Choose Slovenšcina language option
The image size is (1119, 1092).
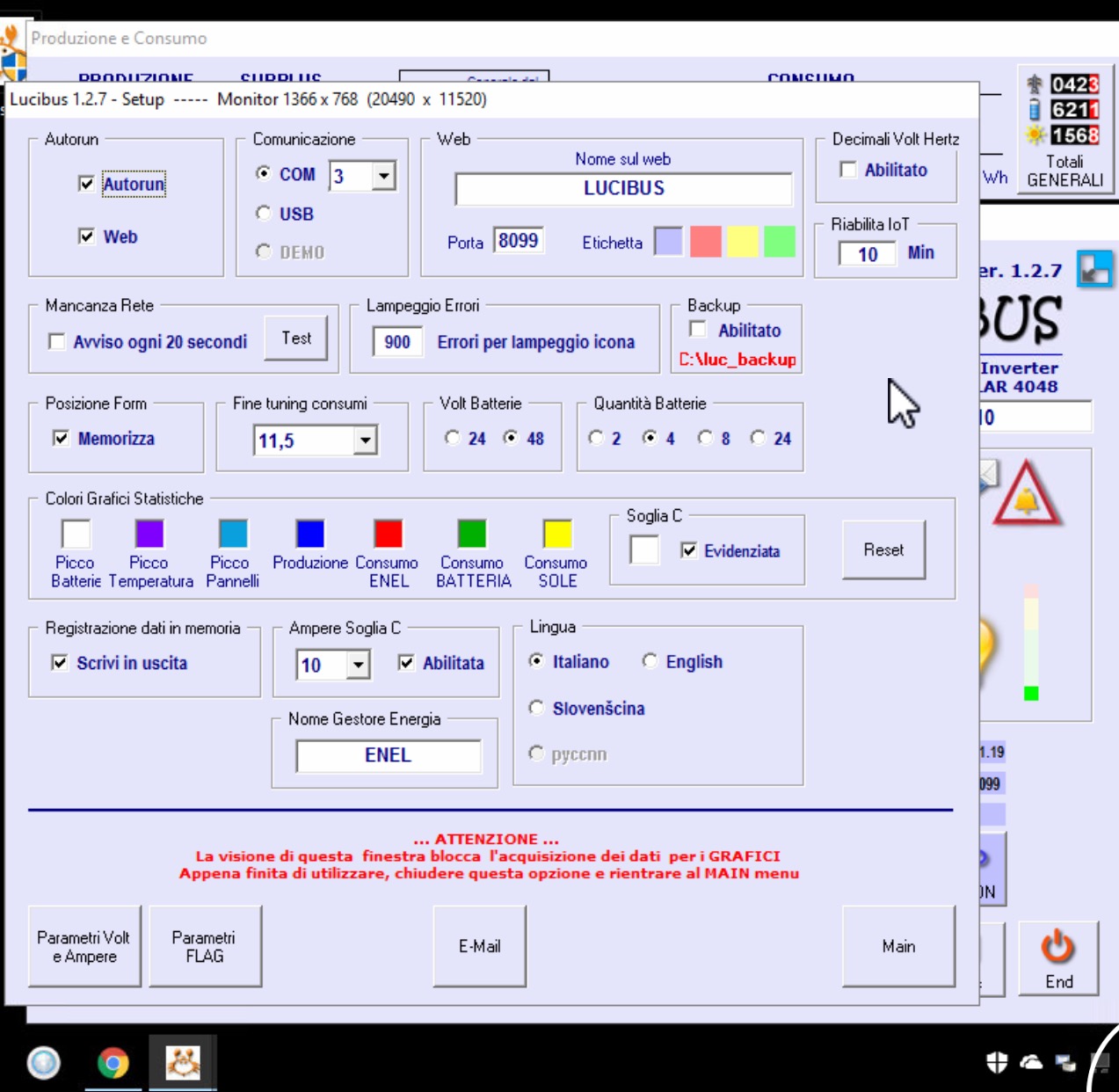point(536,707)
